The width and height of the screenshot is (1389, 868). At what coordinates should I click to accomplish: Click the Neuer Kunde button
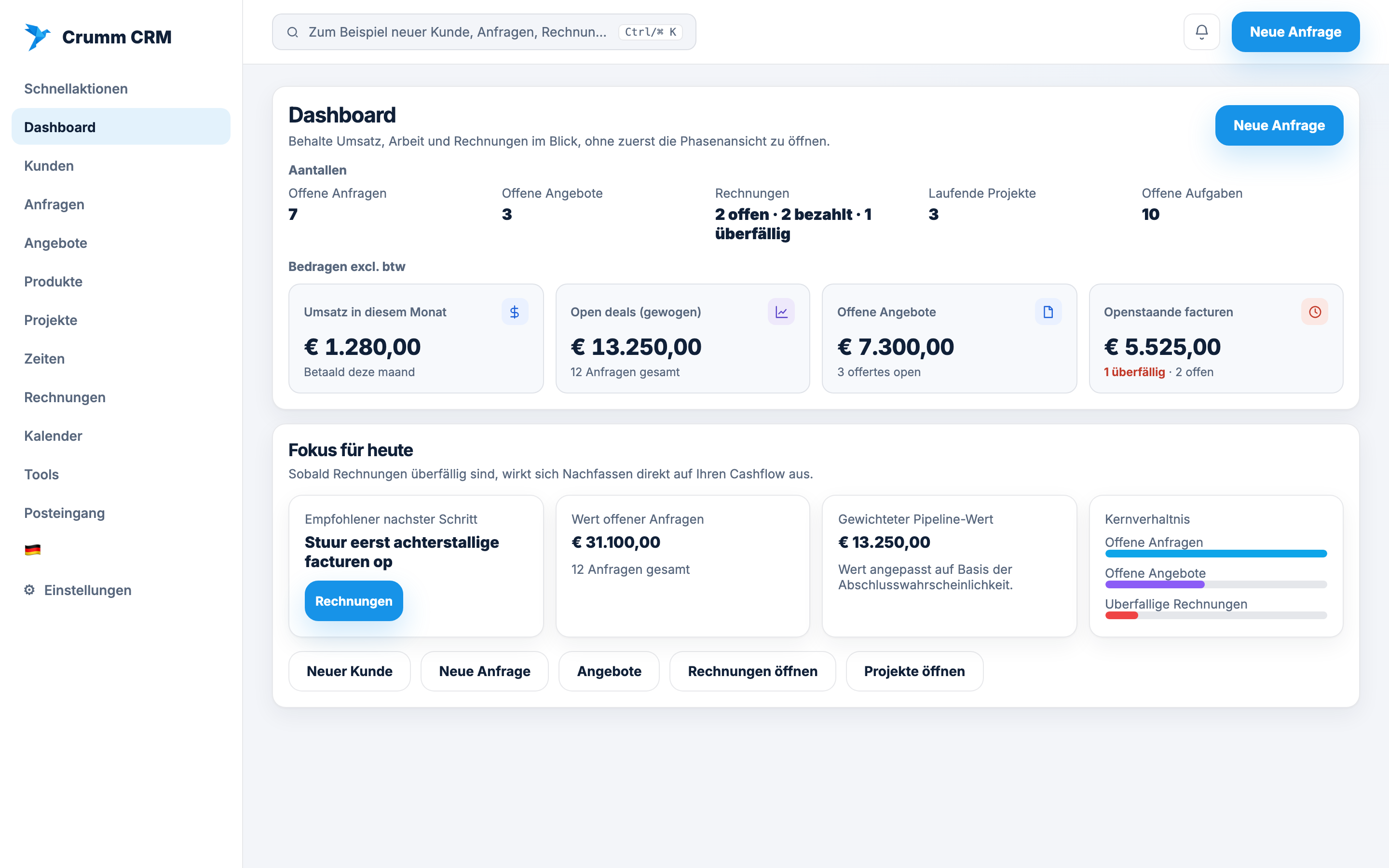350,671
